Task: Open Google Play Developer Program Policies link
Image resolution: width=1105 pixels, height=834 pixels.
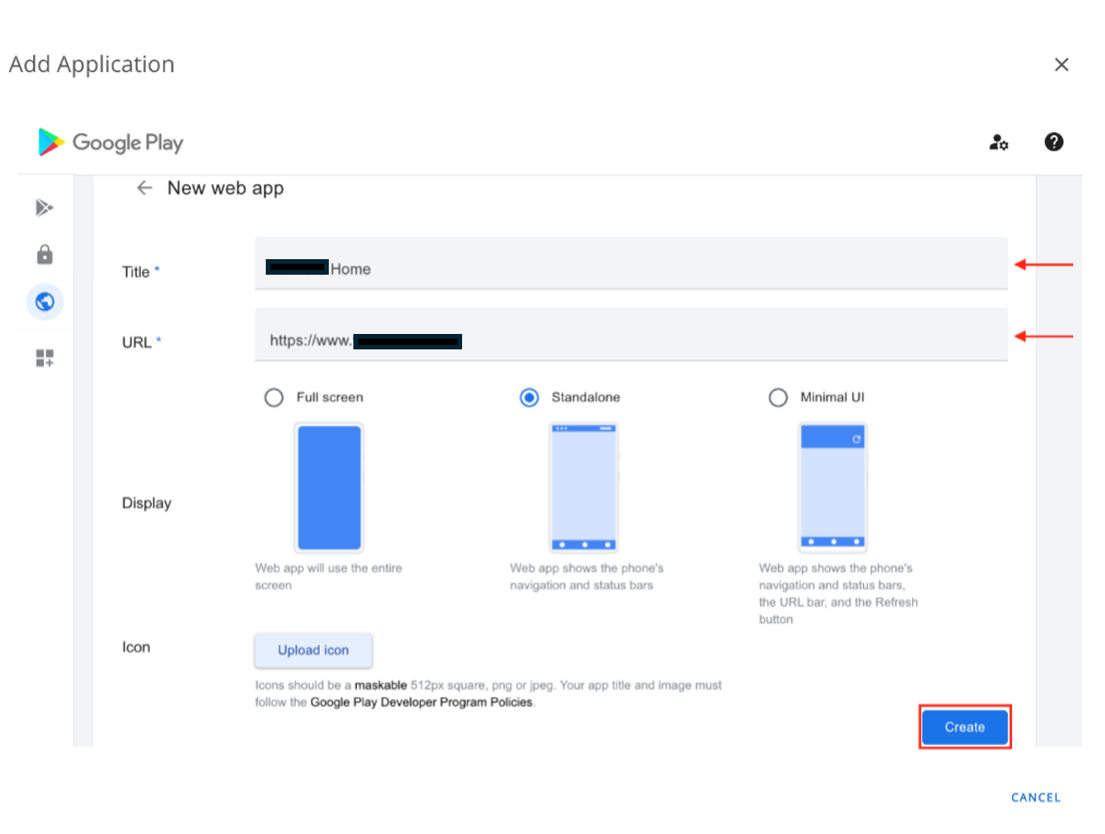Action: point(421,703)
